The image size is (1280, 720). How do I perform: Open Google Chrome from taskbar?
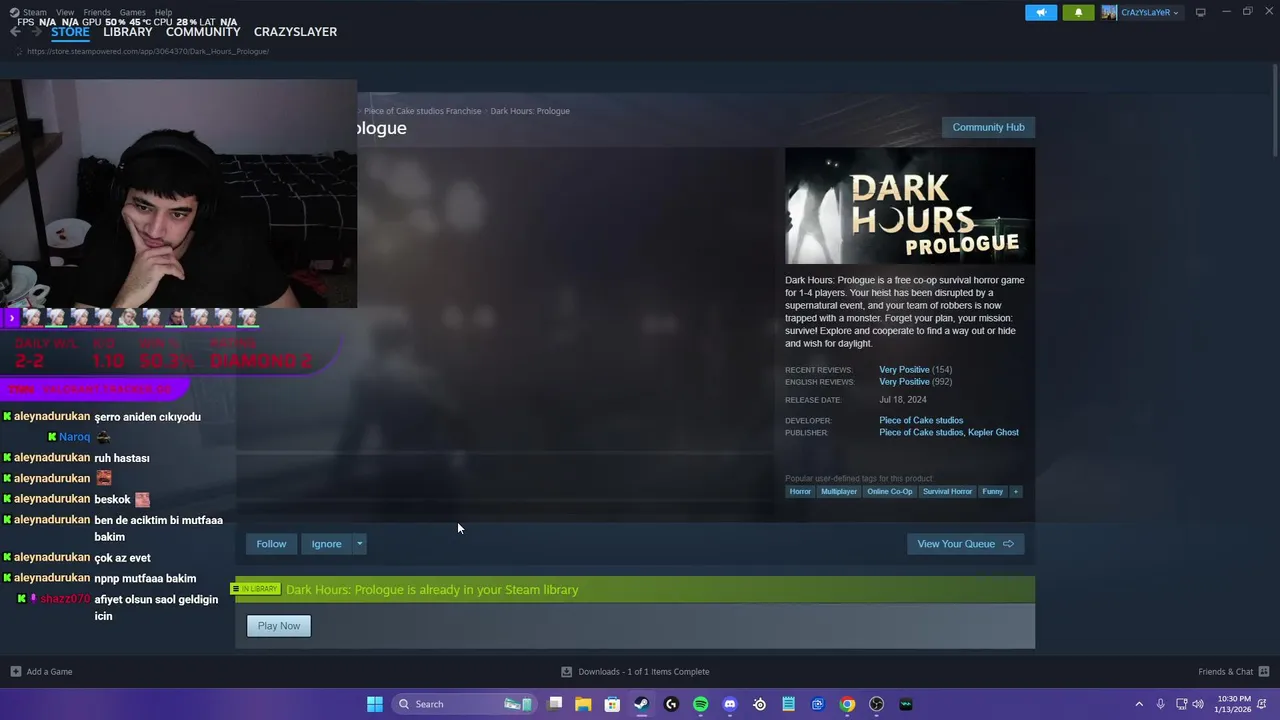pyautogui.click(x=847, y=704)
